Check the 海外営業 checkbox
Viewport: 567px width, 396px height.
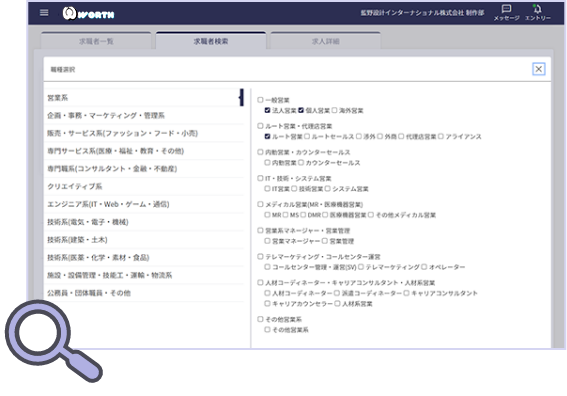pyautogui.click(x=334, y=110)
